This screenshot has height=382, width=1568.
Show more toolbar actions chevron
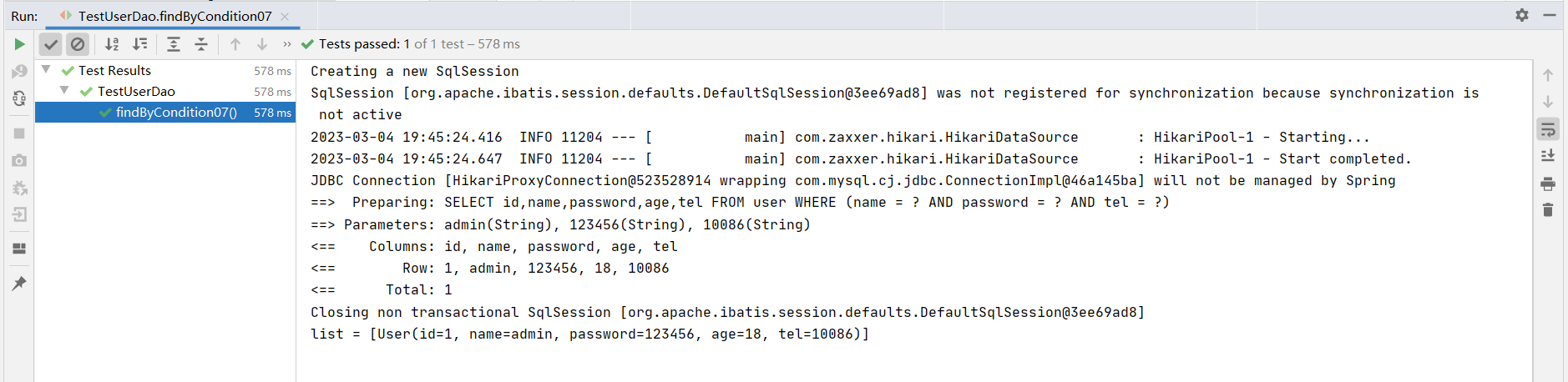pyautogui.click(x=287, y=44)
